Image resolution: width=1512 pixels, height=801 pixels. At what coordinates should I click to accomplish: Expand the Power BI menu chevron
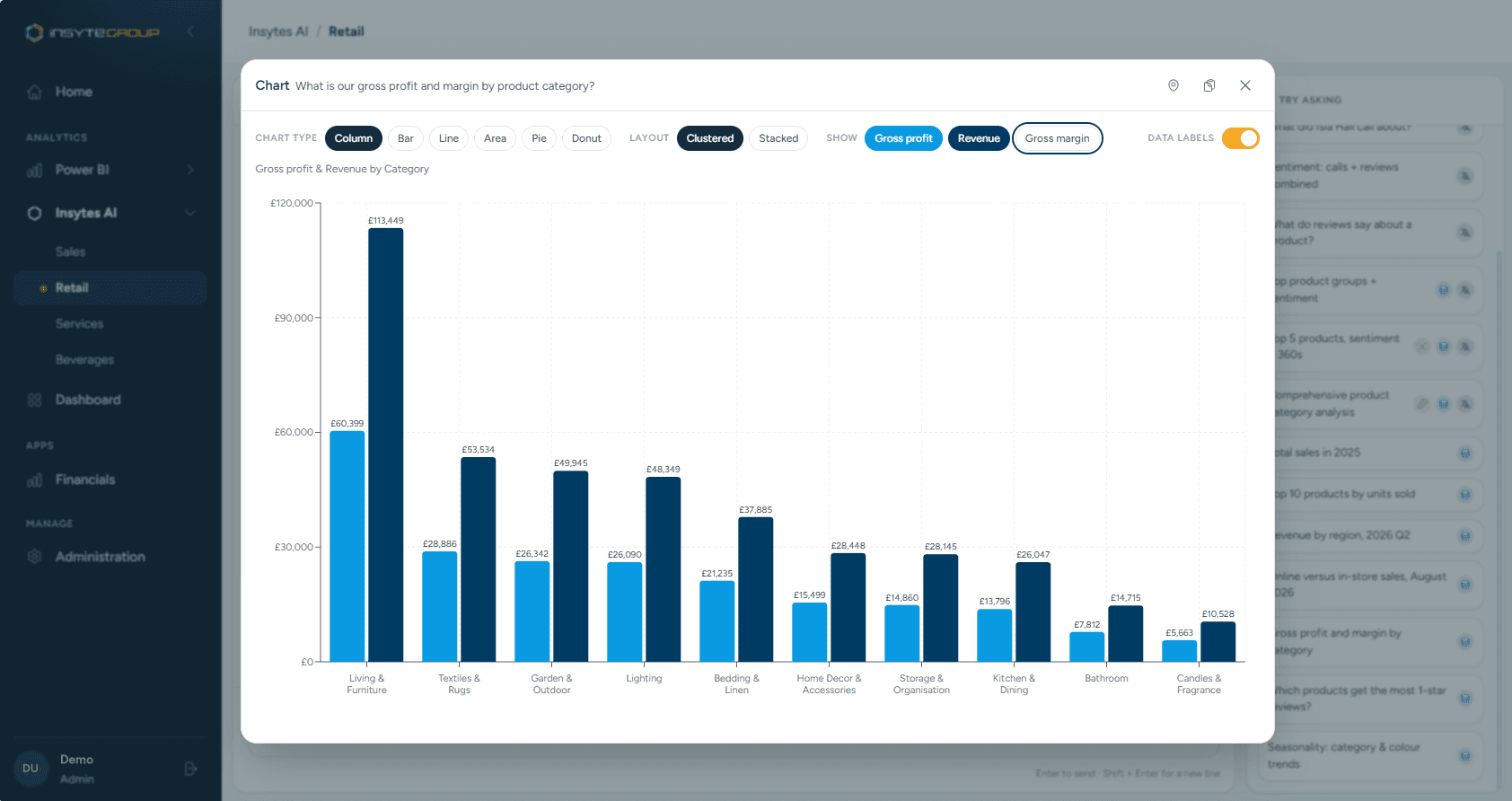point(190,170)
